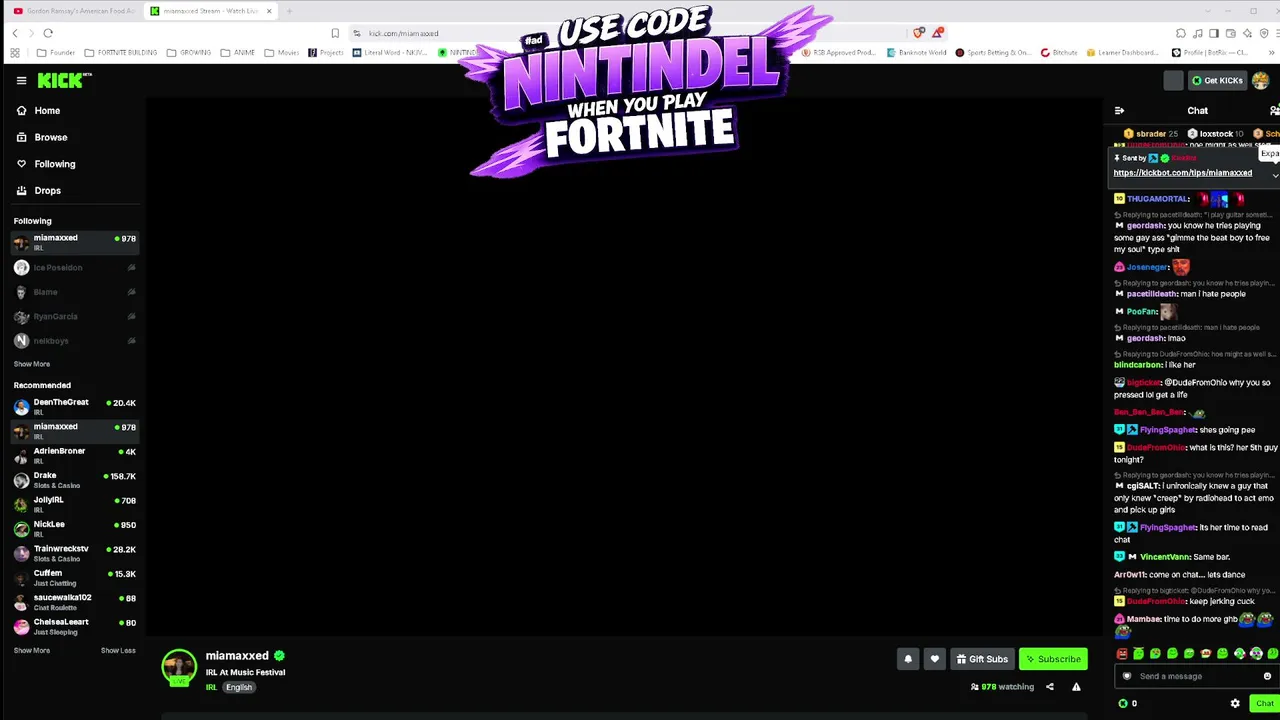Open the Projects bookmark
Viewport: 1280px width, 720px height.
tap(326, 53)
